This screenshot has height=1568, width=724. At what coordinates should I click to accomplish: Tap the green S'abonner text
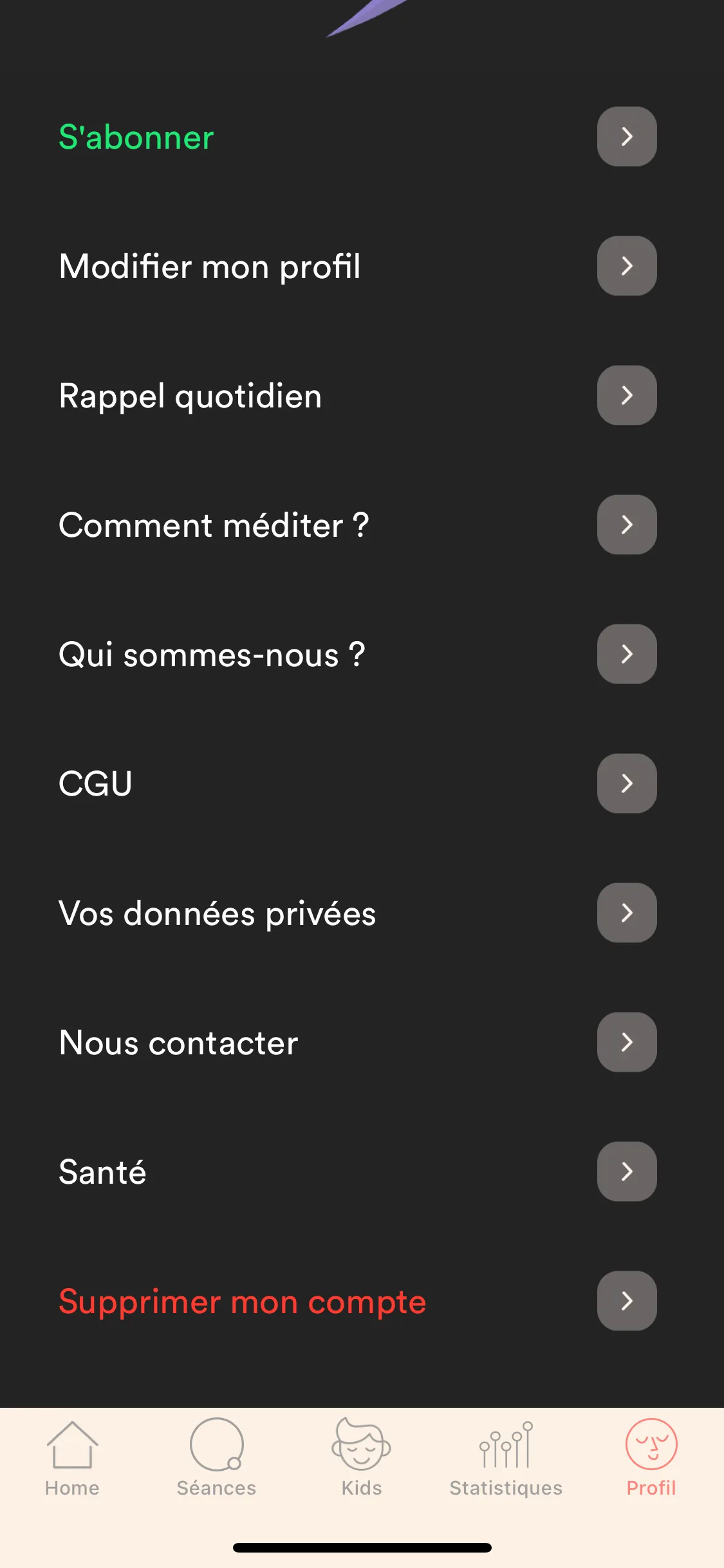136,137
